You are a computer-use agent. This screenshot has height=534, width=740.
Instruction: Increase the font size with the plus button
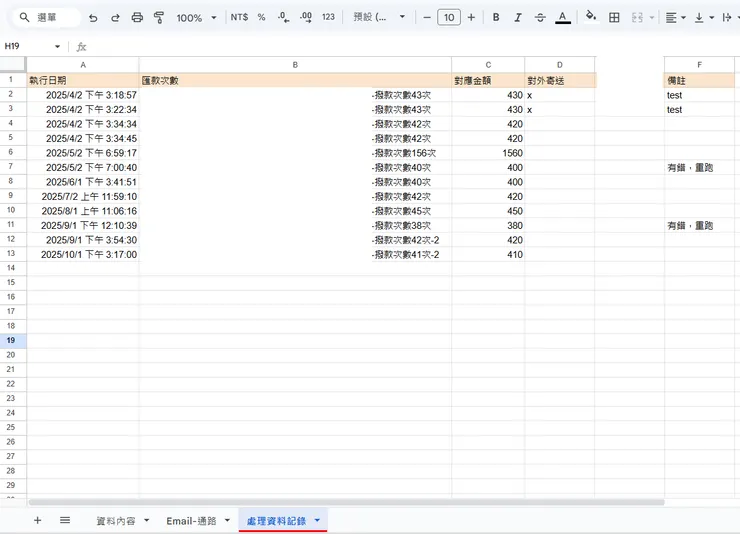(471, 17)
